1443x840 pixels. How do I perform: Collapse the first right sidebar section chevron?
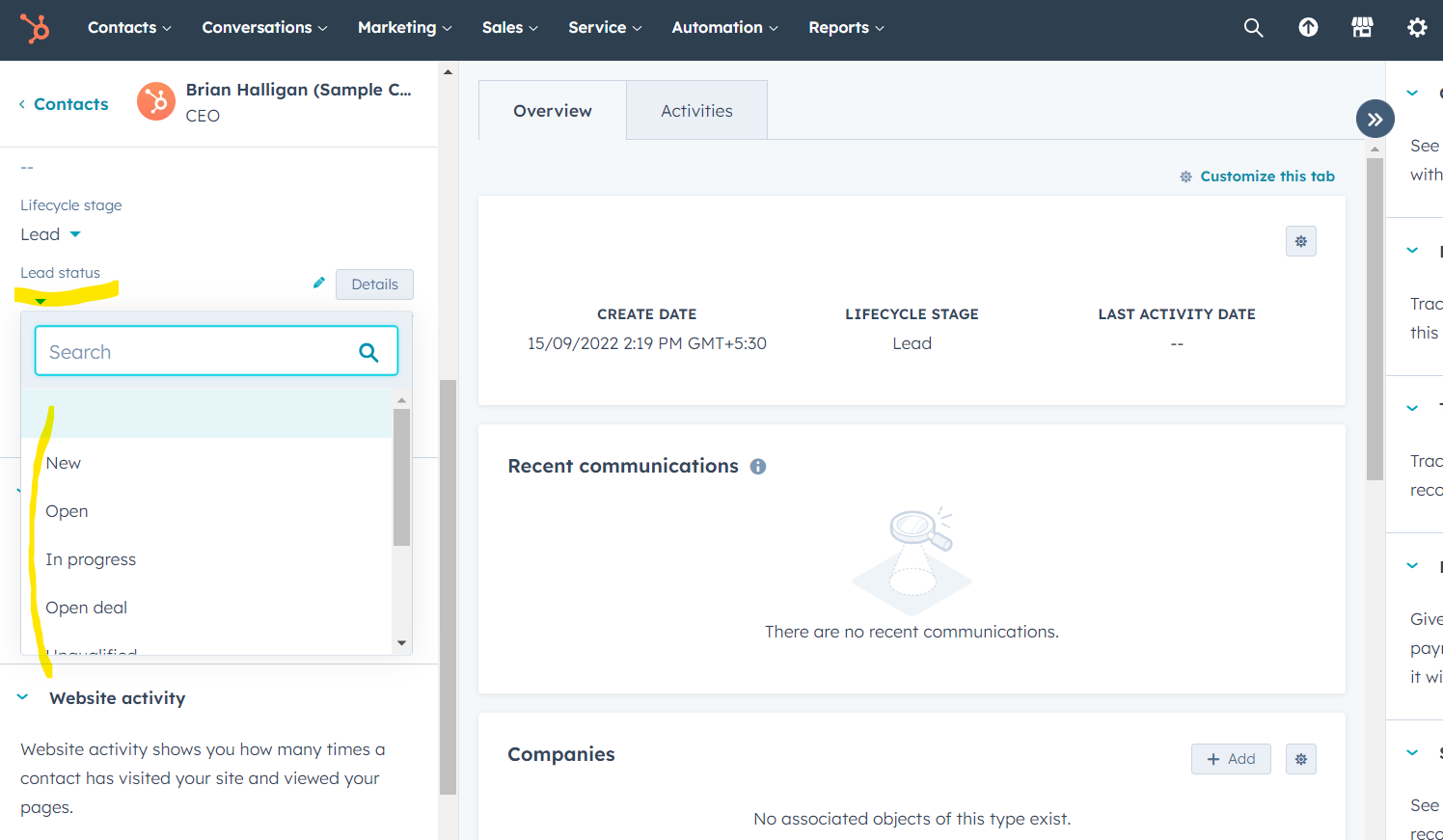(x=1412, y=94)
